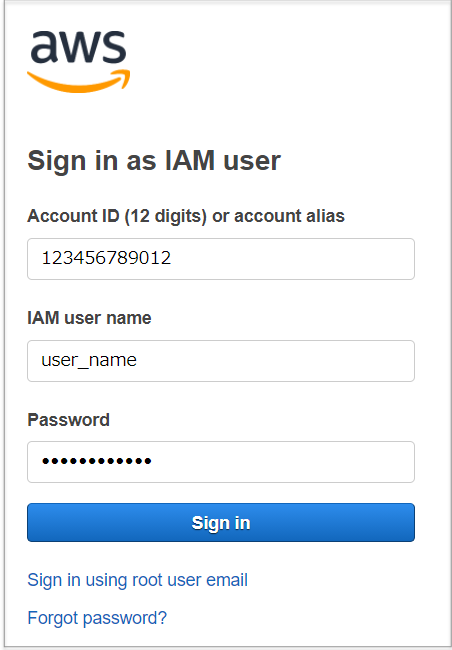
Task: Click the IAM user name label
Action: point(89,318)
